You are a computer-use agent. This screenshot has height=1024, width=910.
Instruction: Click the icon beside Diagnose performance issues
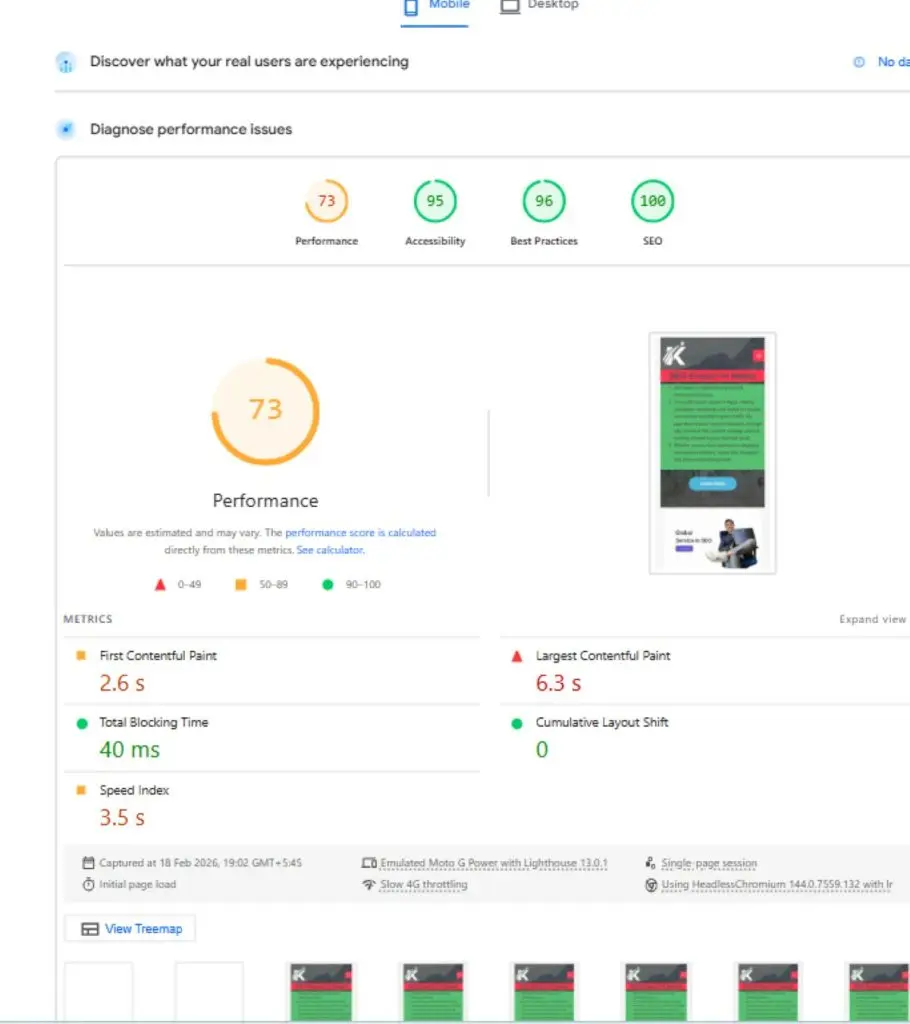click(64, 129)
